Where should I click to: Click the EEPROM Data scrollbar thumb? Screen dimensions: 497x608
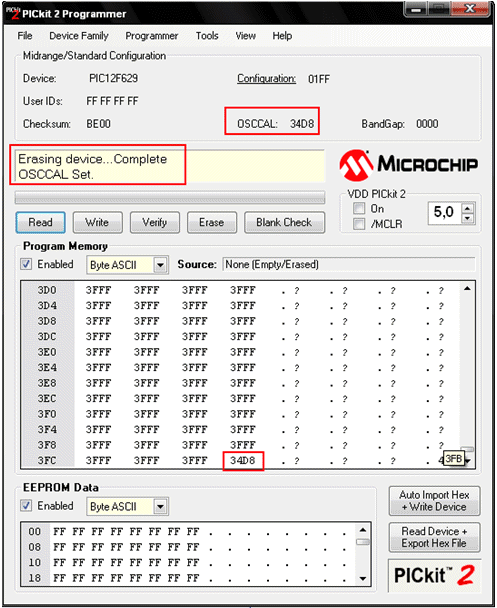point(363,542)
